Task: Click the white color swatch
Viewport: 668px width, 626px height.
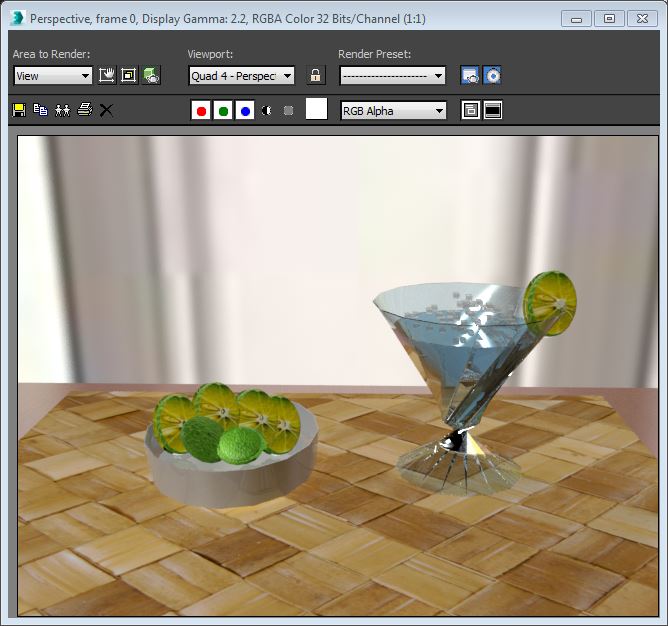Action: point(316,110)
